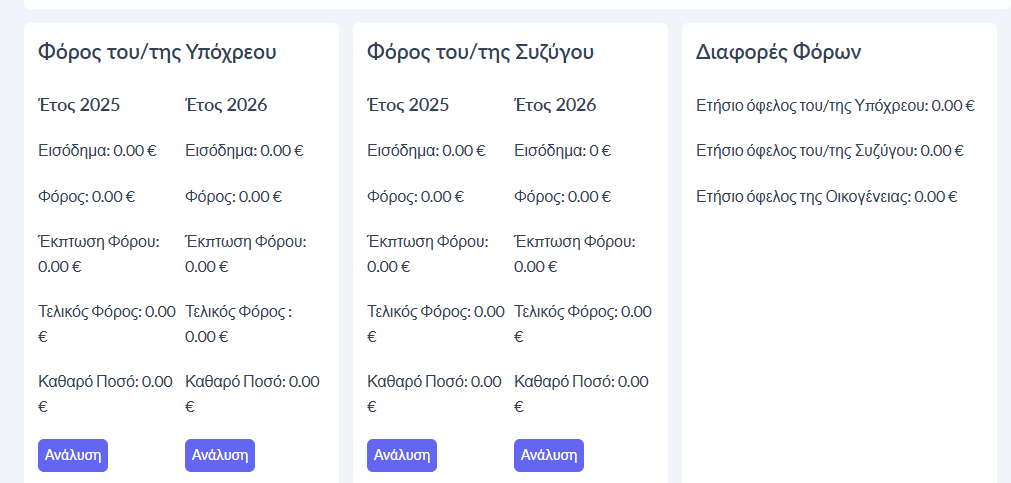Select the 'Διαφορές Φόρων' card title

click(x=778, y=52)
